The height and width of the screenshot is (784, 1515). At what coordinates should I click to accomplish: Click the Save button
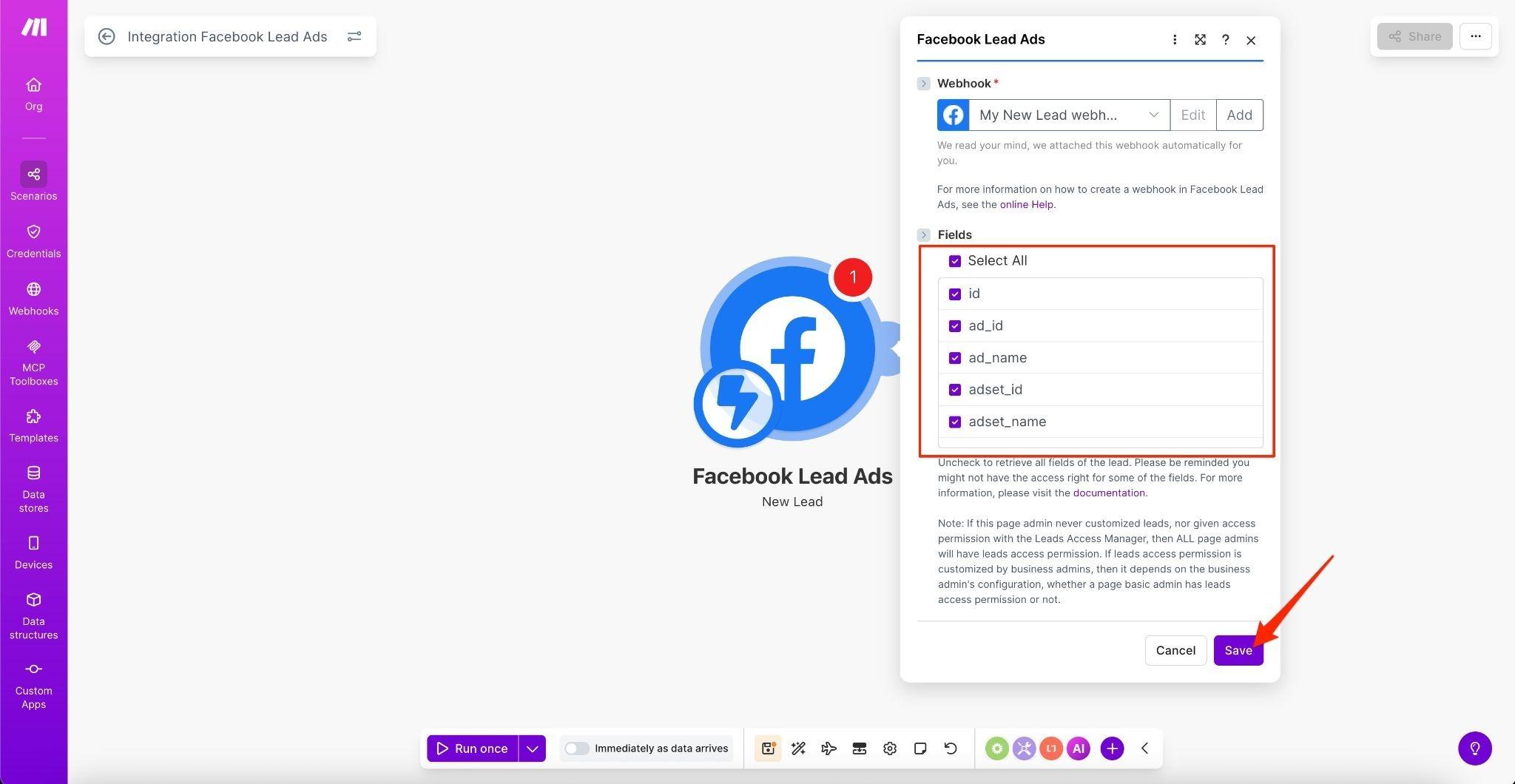1238,651
